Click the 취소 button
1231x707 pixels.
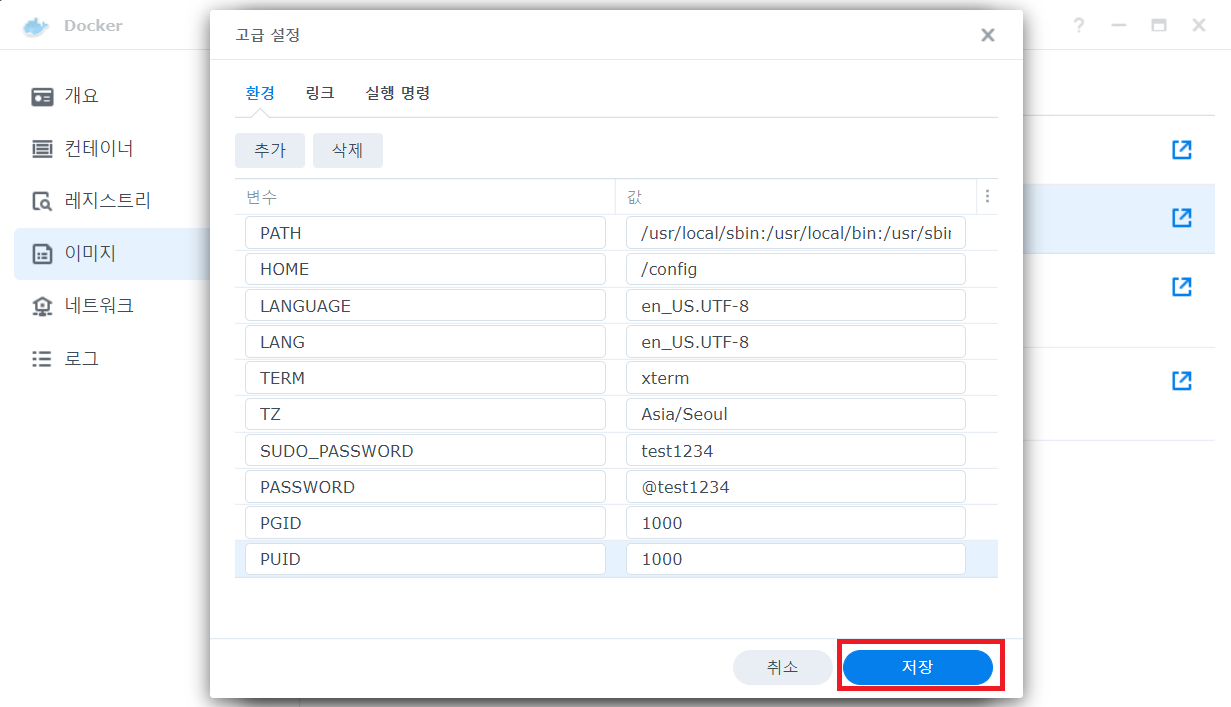[x=783, y=667]
